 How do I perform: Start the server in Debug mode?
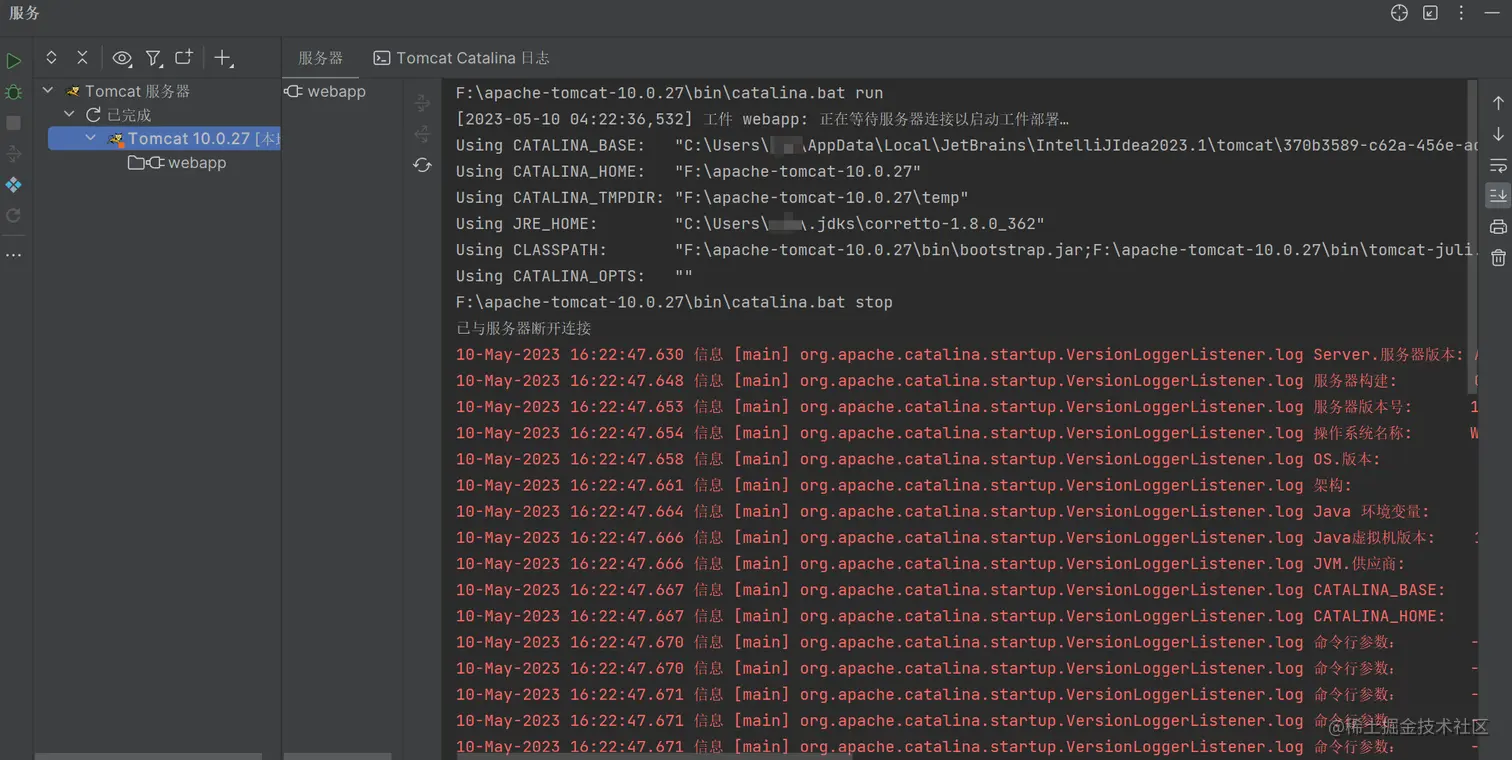pos(14,92)
